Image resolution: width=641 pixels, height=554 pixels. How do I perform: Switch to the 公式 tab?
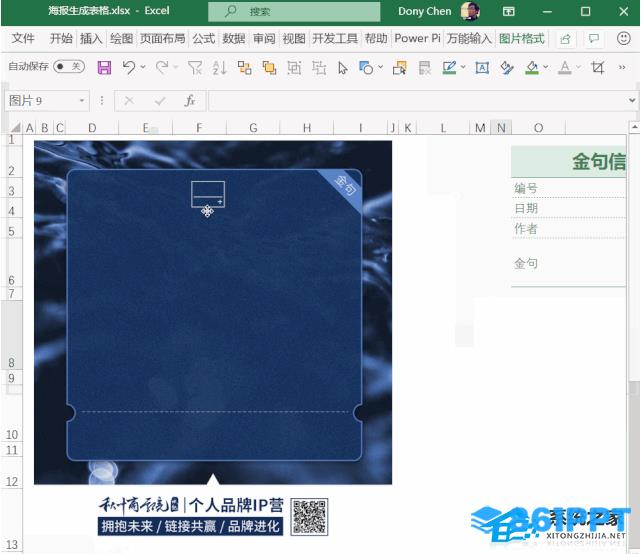[x=204, y=39]
